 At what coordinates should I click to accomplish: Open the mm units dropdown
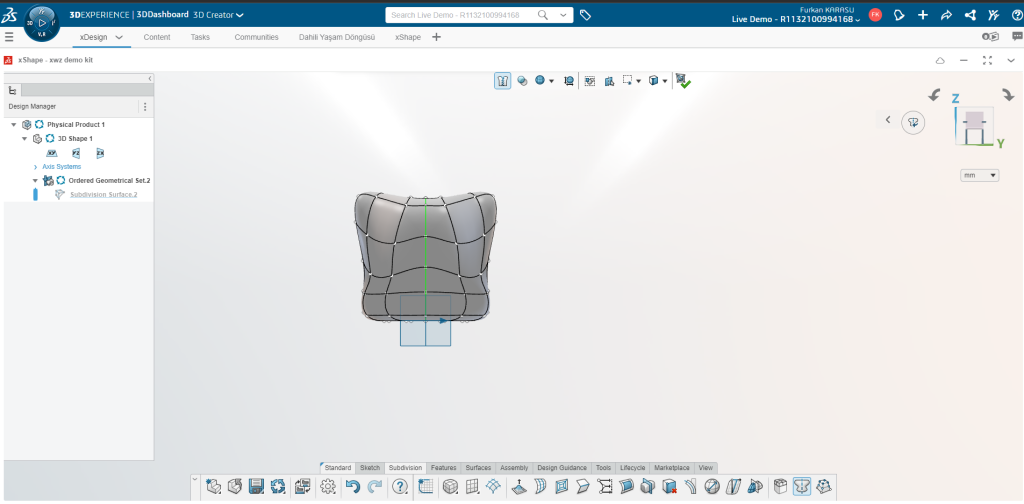point(979,175)
